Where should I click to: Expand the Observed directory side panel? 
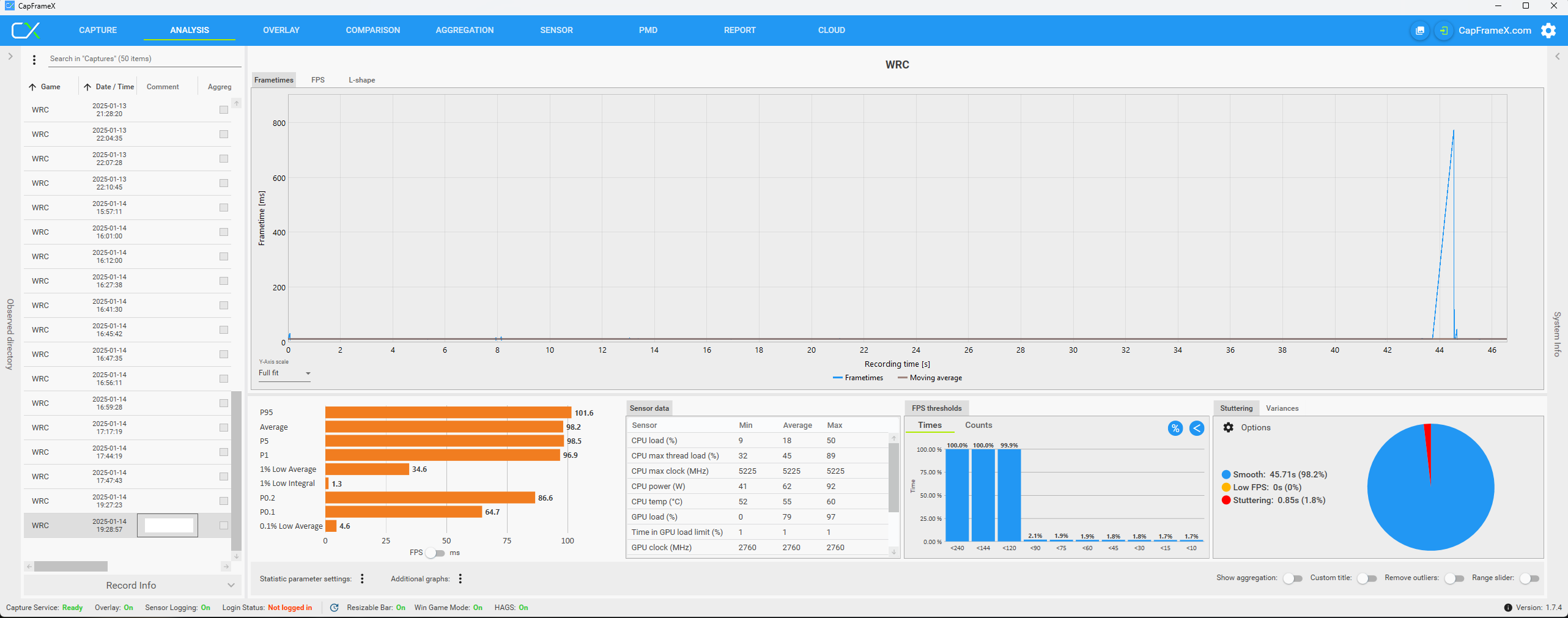pyautogui.click(x=10, y=56)
